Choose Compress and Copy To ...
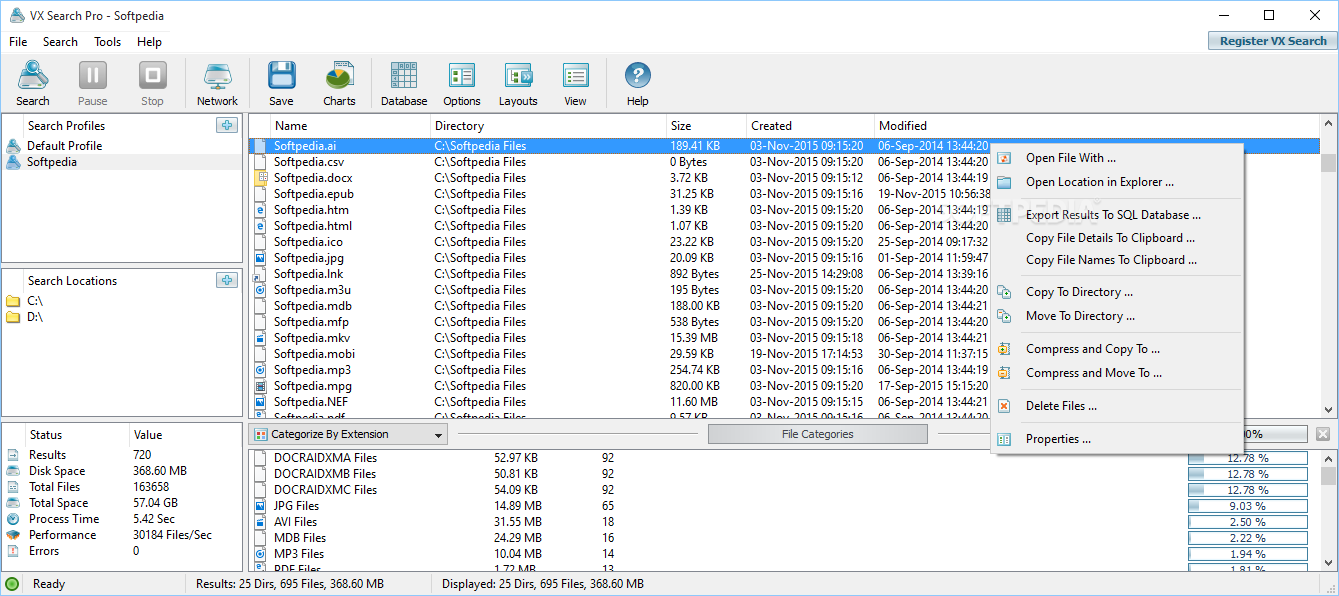Screen dimensions: 1339x596 (1117, 349)
